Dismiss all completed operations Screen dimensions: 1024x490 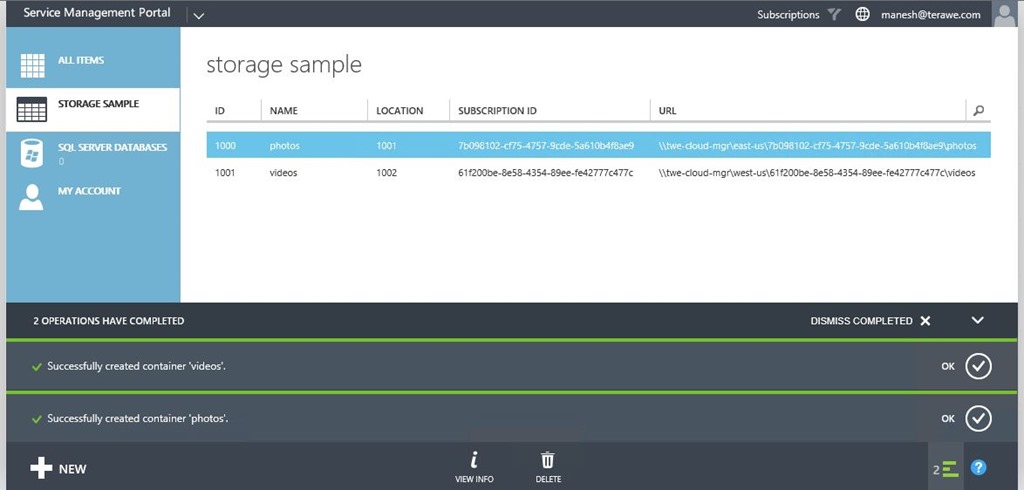point(870,321)
